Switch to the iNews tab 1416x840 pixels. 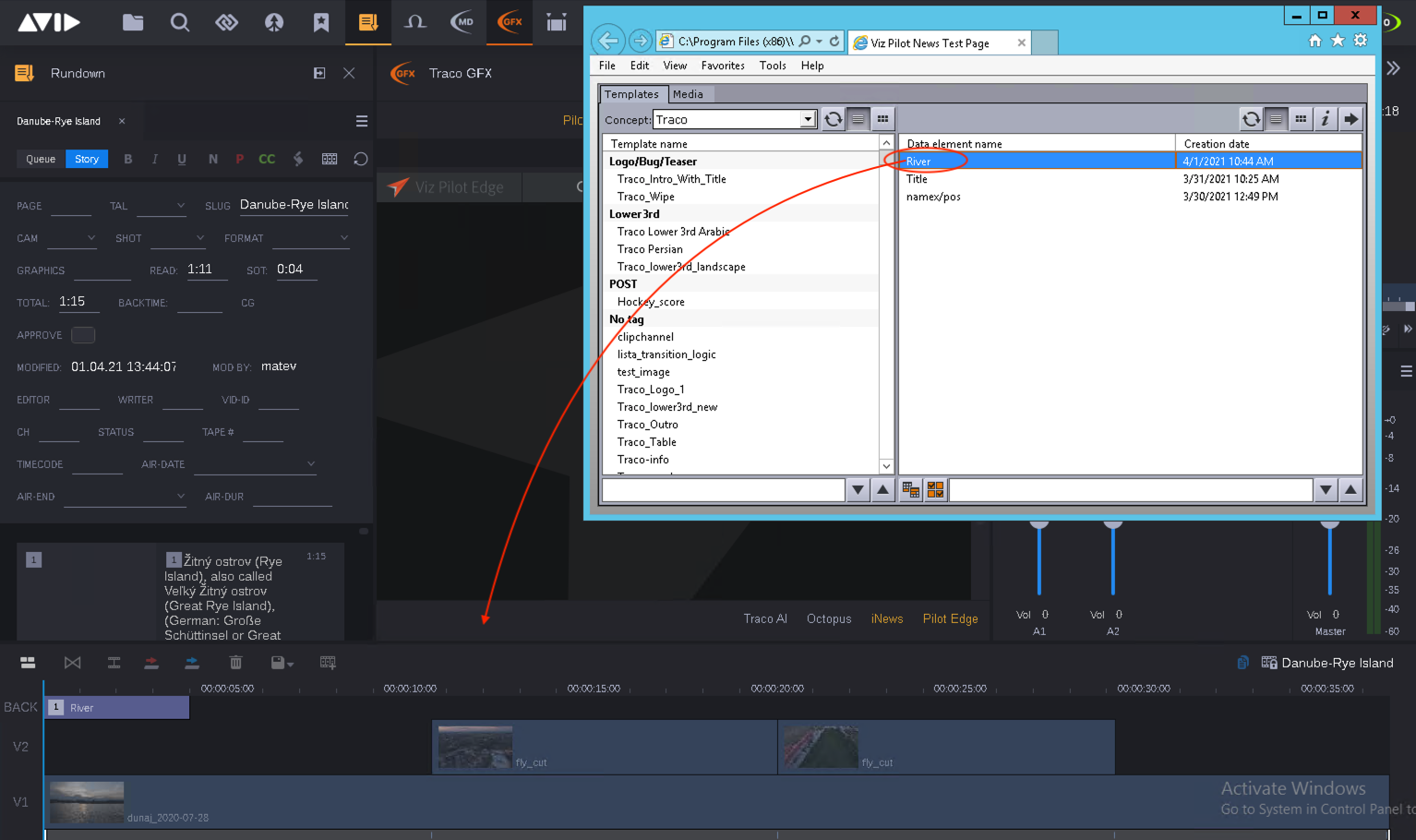pos(887,618)
